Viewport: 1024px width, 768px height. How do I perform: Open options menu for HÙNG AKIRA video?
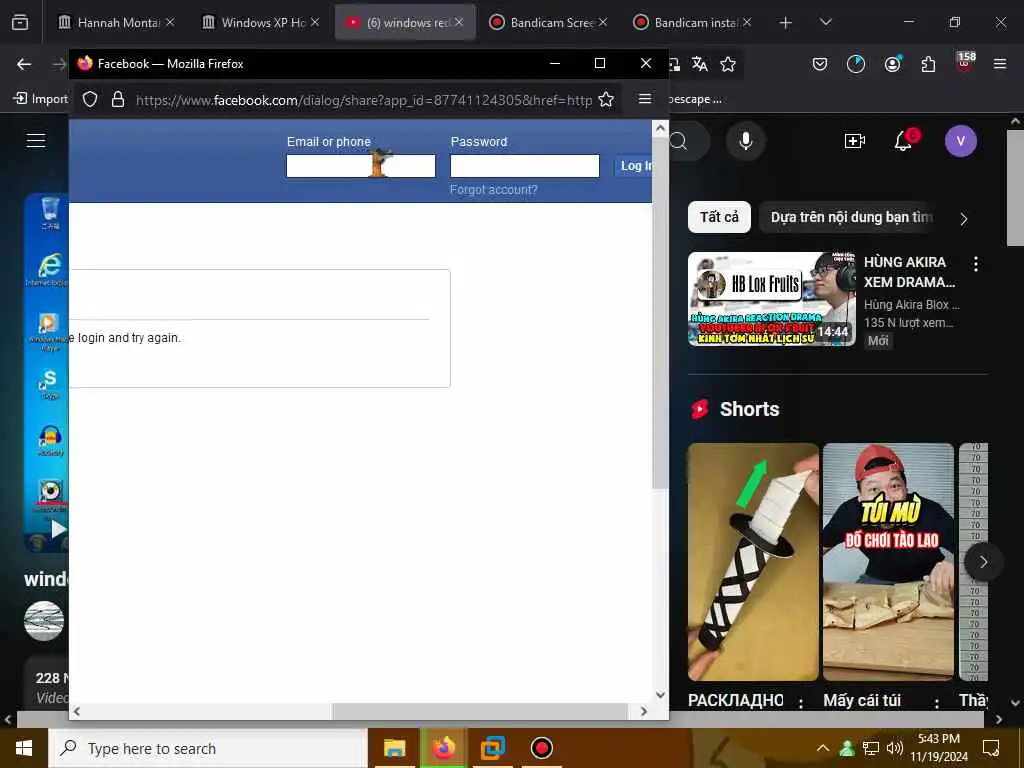(976, 264)
